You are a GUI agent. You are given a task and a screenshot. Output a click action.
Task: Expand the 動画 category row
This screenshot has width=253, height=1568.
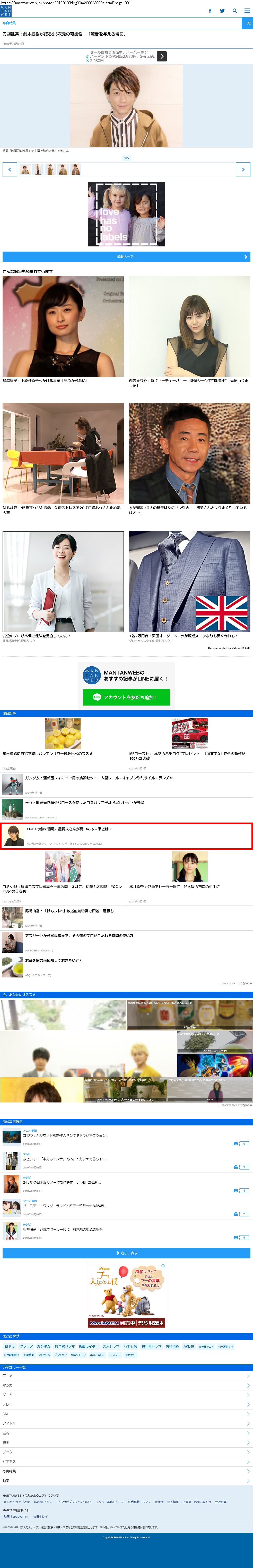coord(127,1481)
